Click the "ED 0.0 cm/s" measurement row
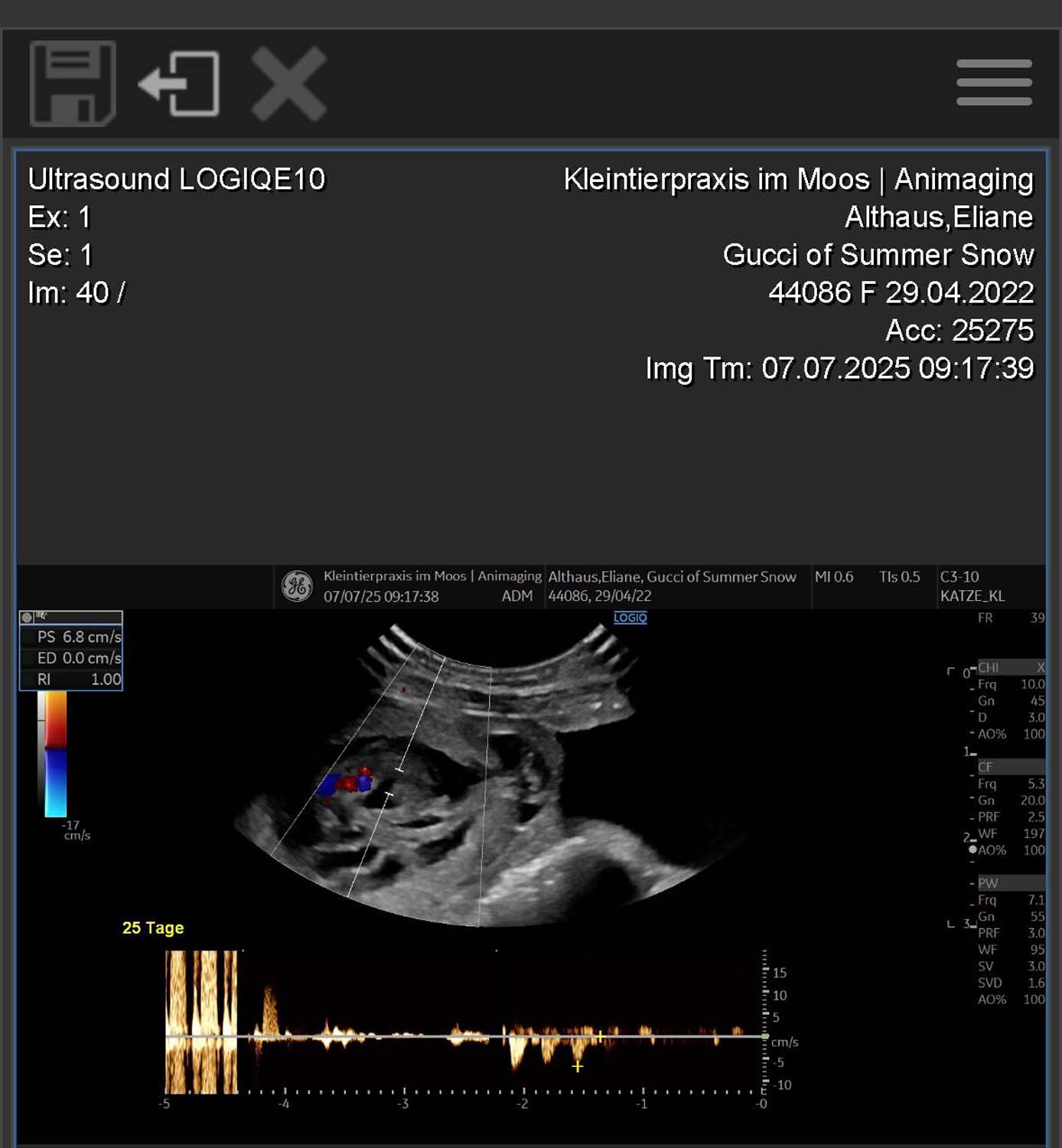Viewport: 1062px width, 1148px height. (71, 658)
